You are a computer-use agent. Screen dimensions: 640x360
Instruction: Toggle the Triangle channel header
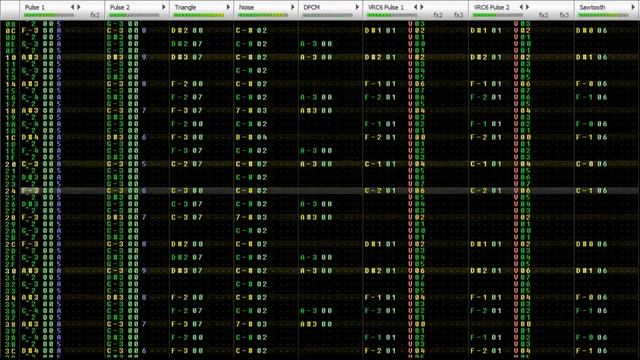(185, 7)
